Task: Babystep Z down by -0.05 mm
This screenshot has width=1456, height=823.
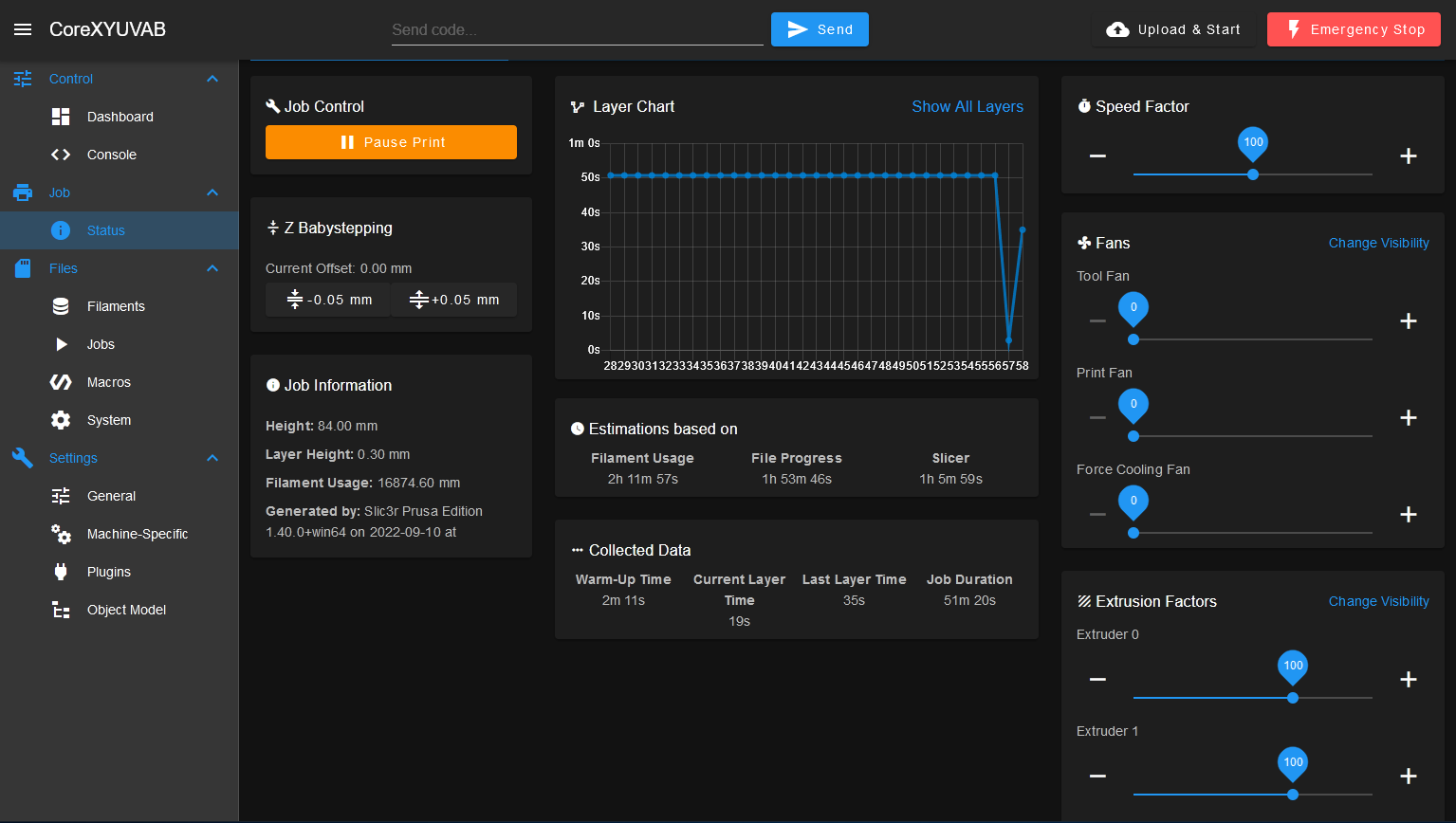Action: [328, 300]
